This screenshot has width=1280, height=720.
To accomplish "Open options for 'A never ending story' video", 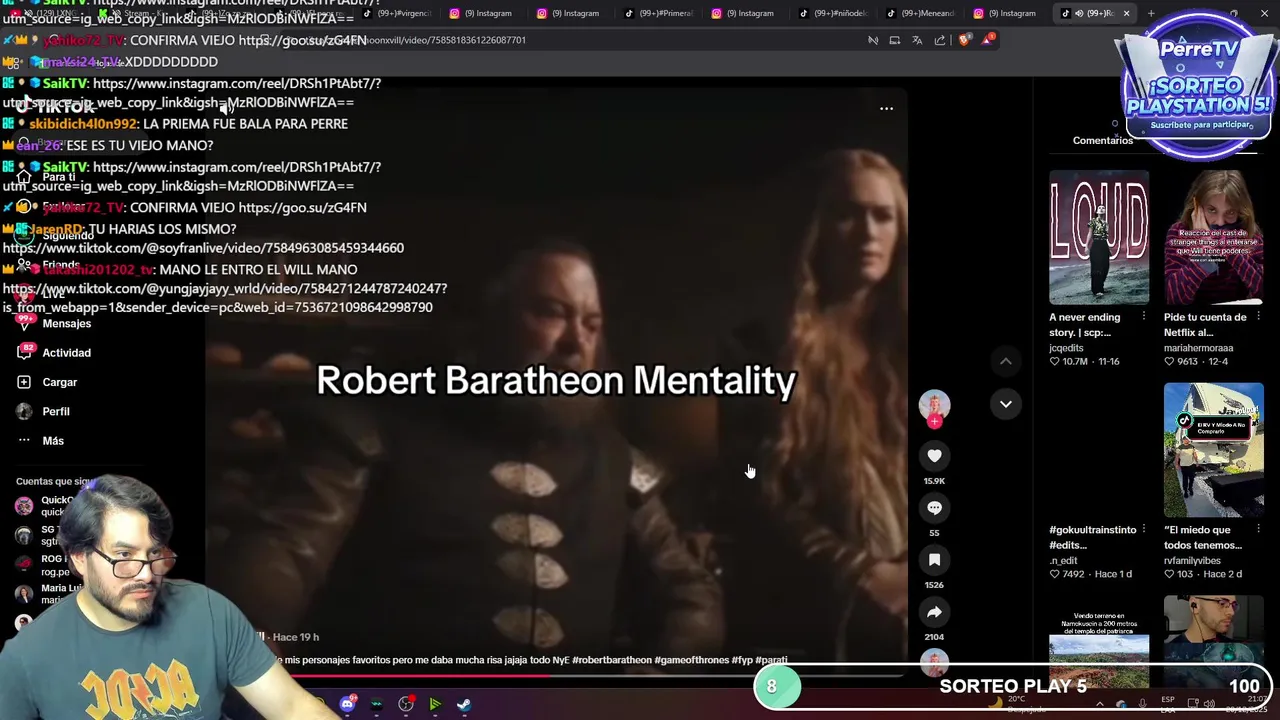I will tap(1143, 317).
